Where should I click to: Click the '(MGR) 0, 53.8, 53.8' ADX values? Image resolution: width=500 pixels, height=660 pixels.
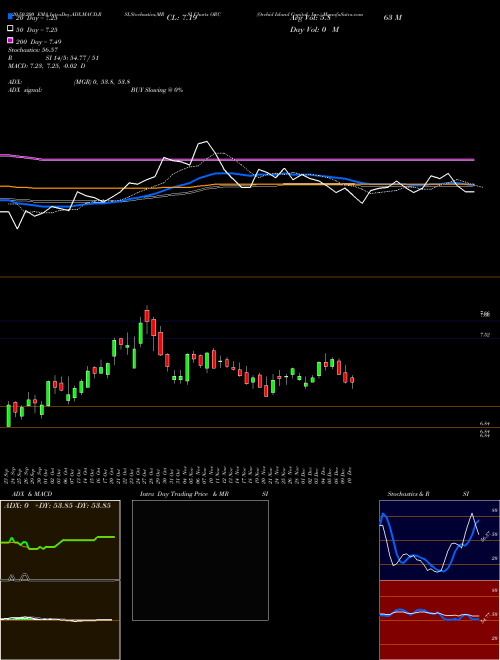coord(101,82)
